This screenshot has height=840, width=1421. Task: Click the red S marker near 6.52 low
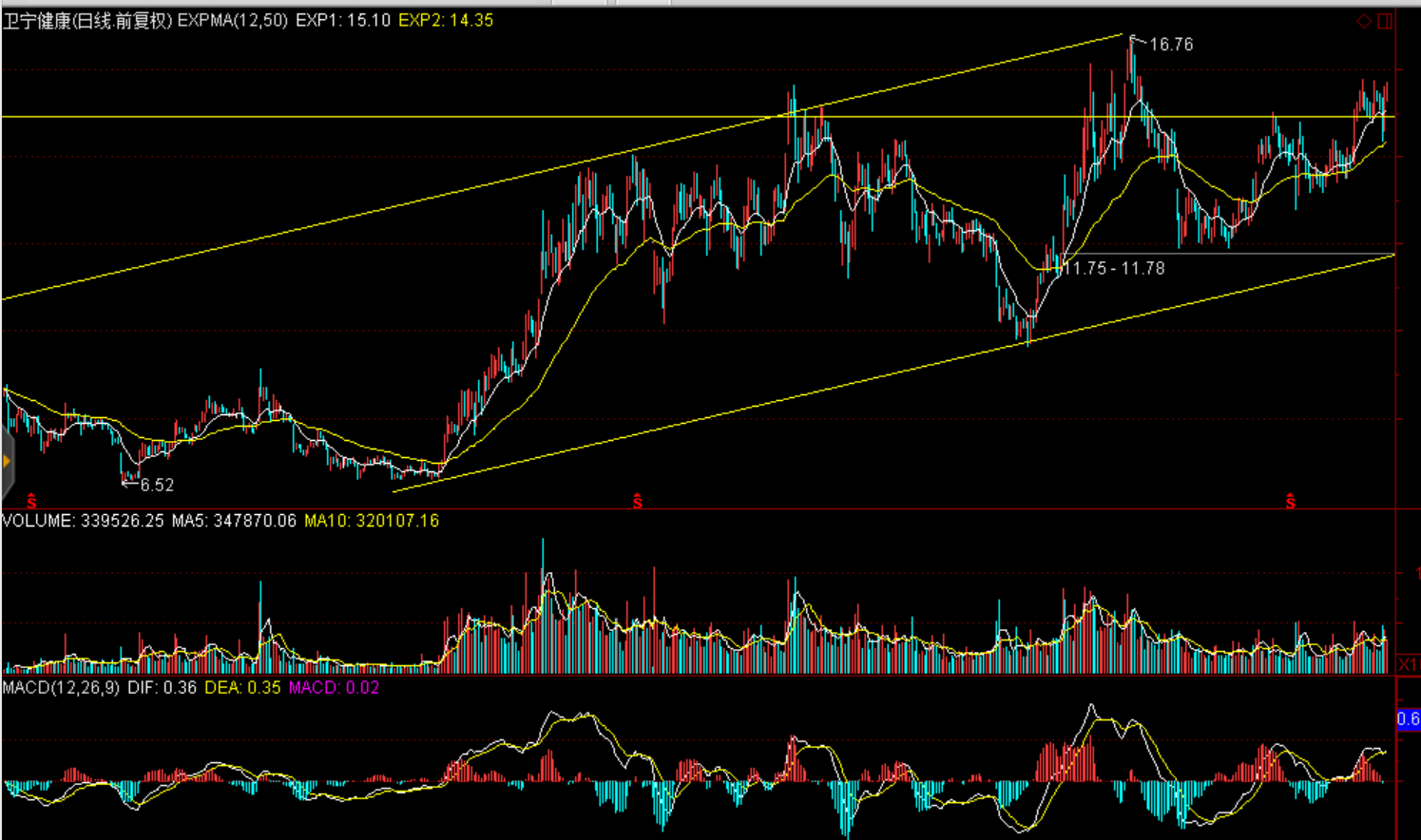click(x=31, y=501)
